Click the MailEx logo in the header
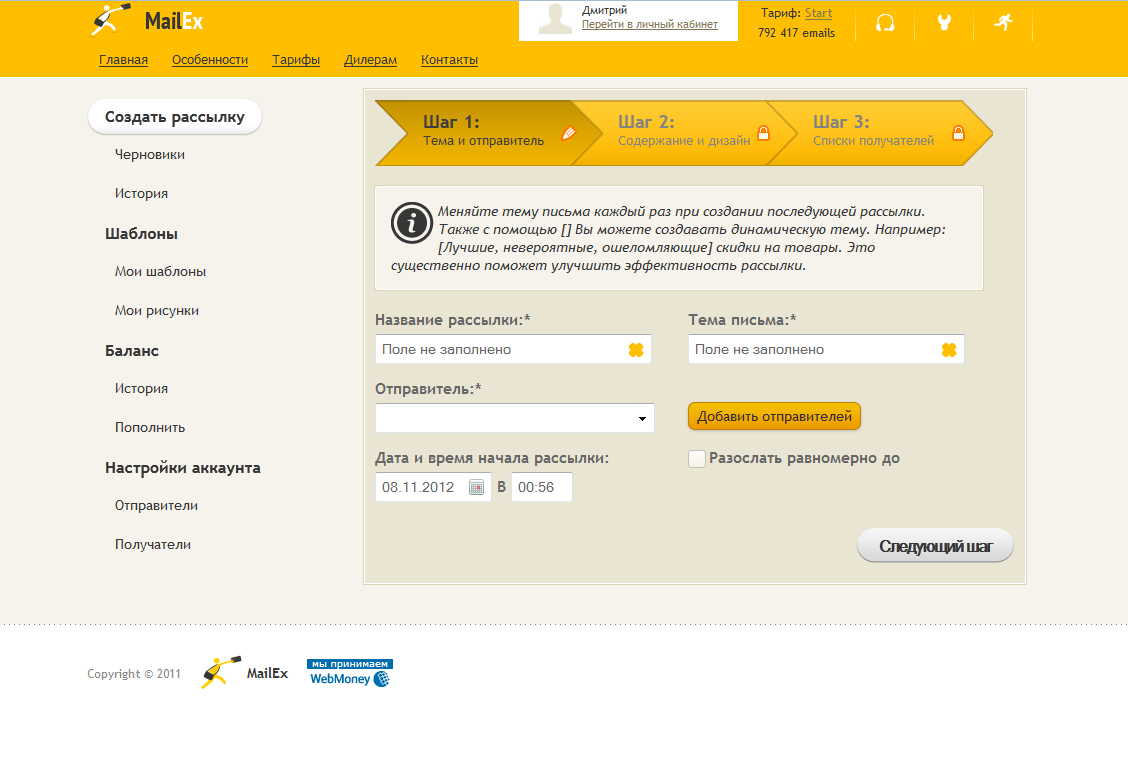Screen dimensions: 1128x781 [x=146, y=20]
